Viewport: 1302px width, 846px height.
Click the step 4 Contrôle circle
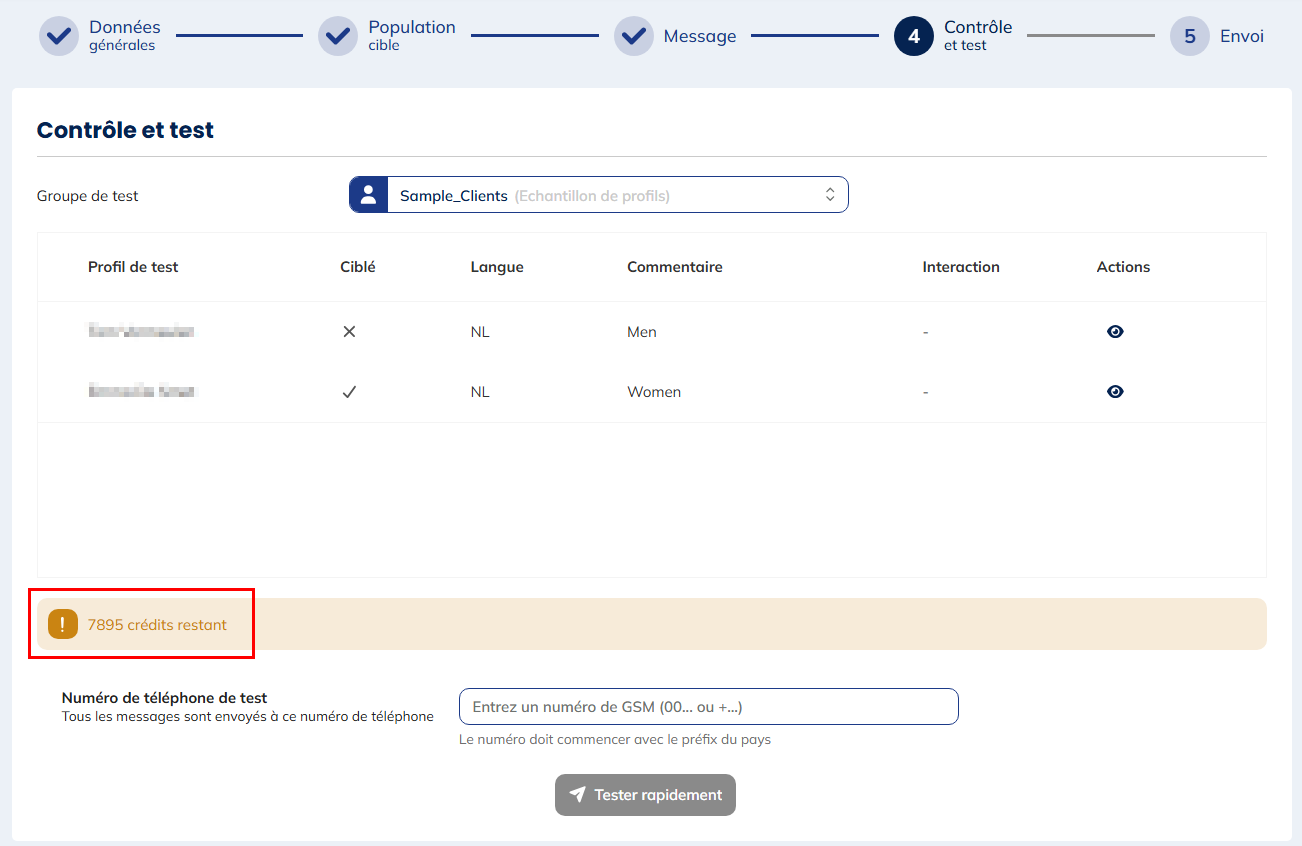pyautogui.click(x=914, y=36)
